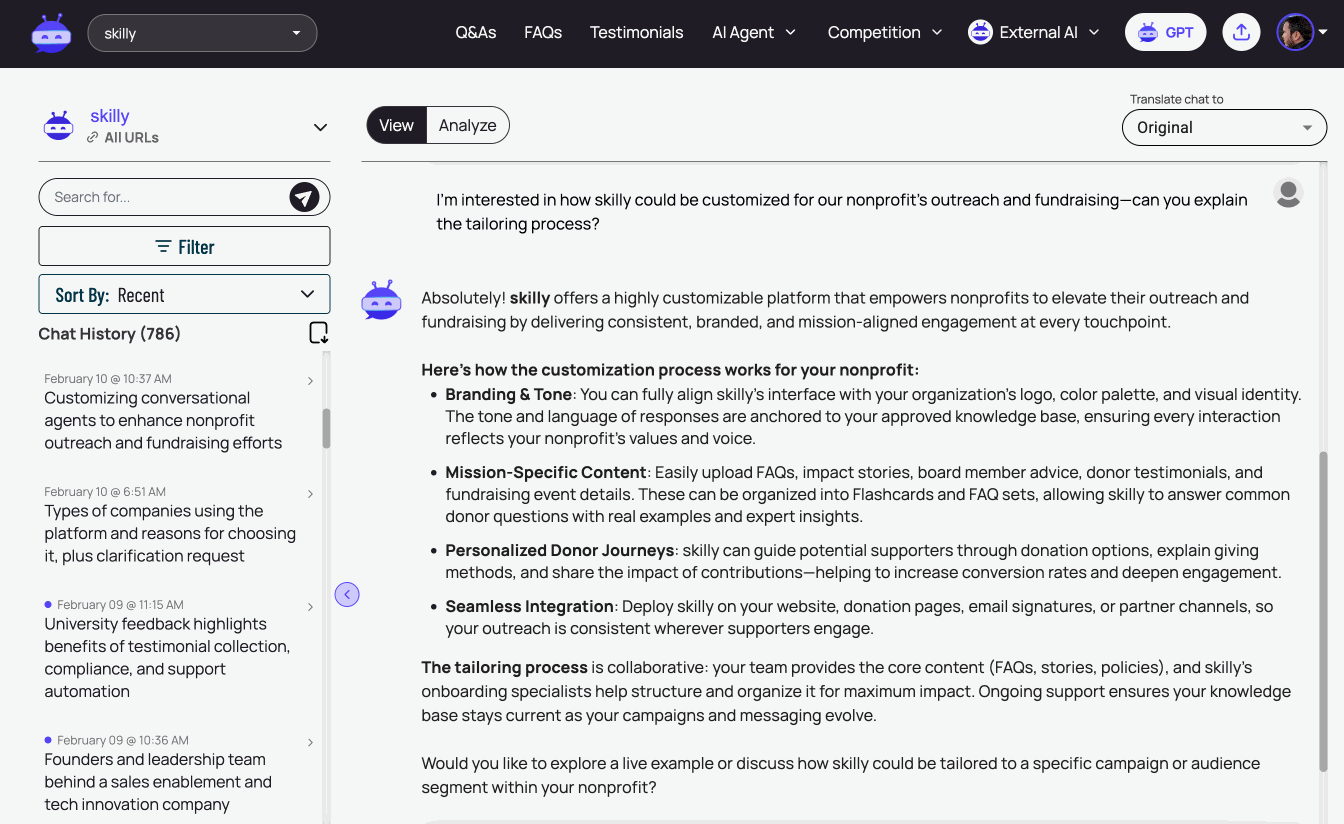Click the link icon beside All URLs
The height and width of the screenshot is (824, 1344).
93,138
